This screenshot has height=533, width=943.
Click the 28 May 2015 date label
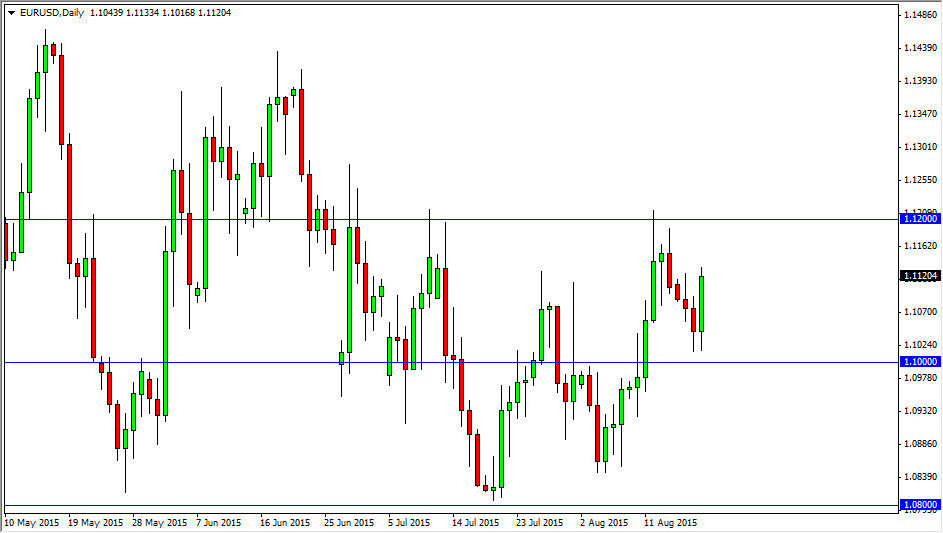point(159,523)
